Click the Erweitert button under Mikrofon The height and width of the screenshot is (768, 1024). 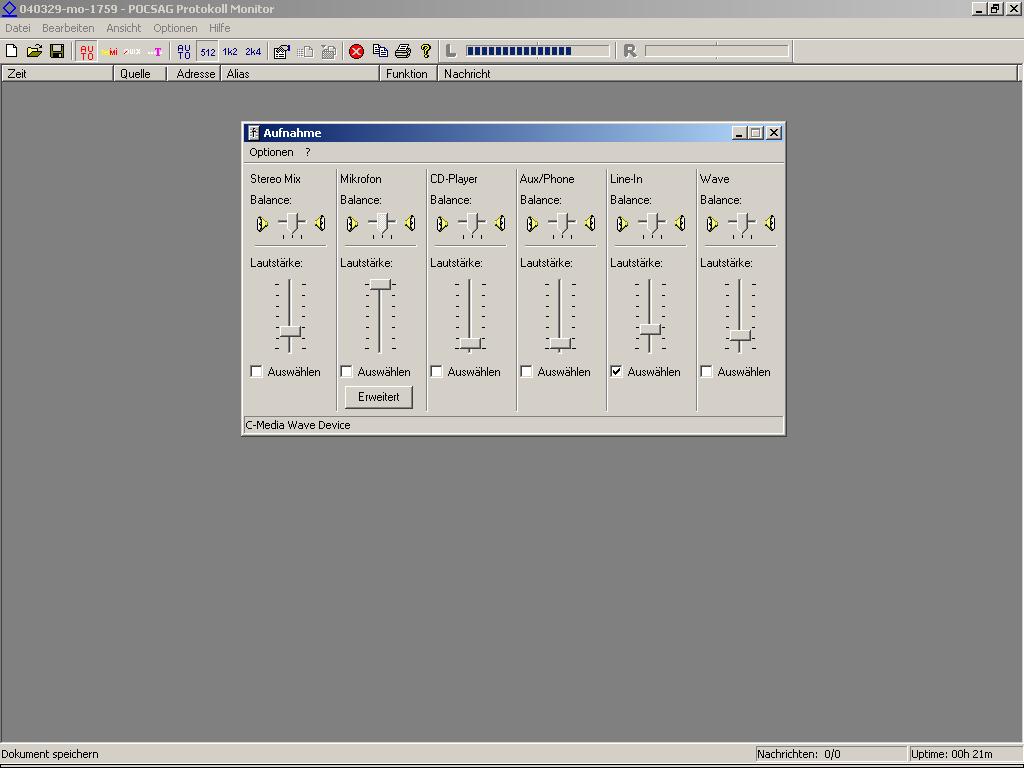tap(379, 397)
